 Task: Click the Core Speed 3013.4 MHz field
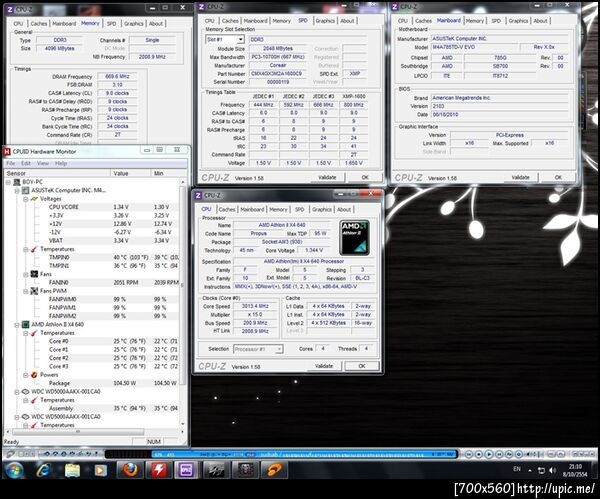point(255,307)
